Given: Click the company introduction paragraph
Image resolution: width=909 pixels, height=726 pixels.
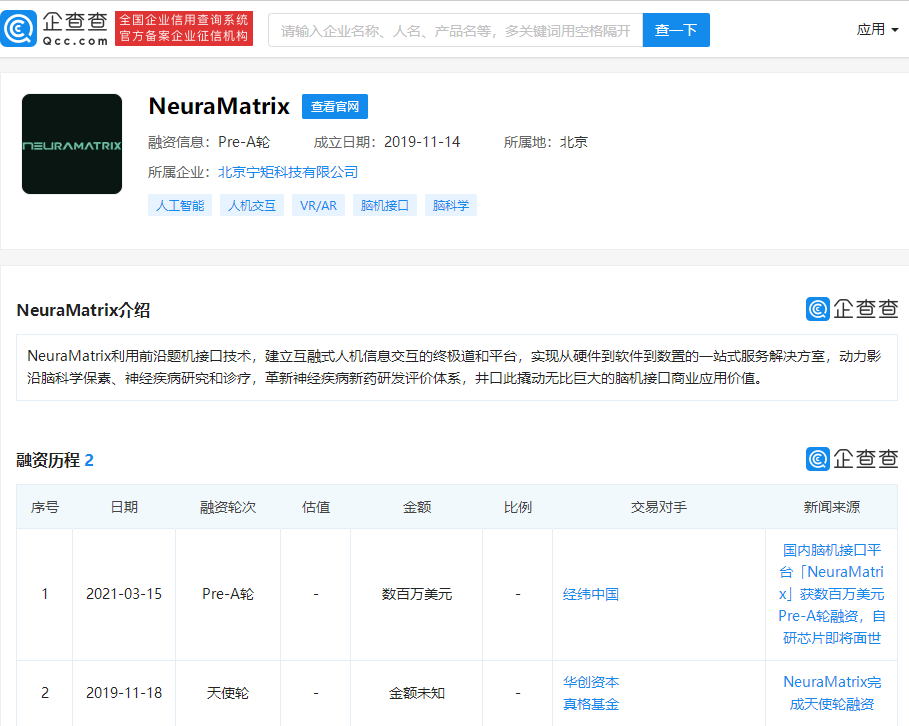Looking at the screenshot, I should [456, 367].
